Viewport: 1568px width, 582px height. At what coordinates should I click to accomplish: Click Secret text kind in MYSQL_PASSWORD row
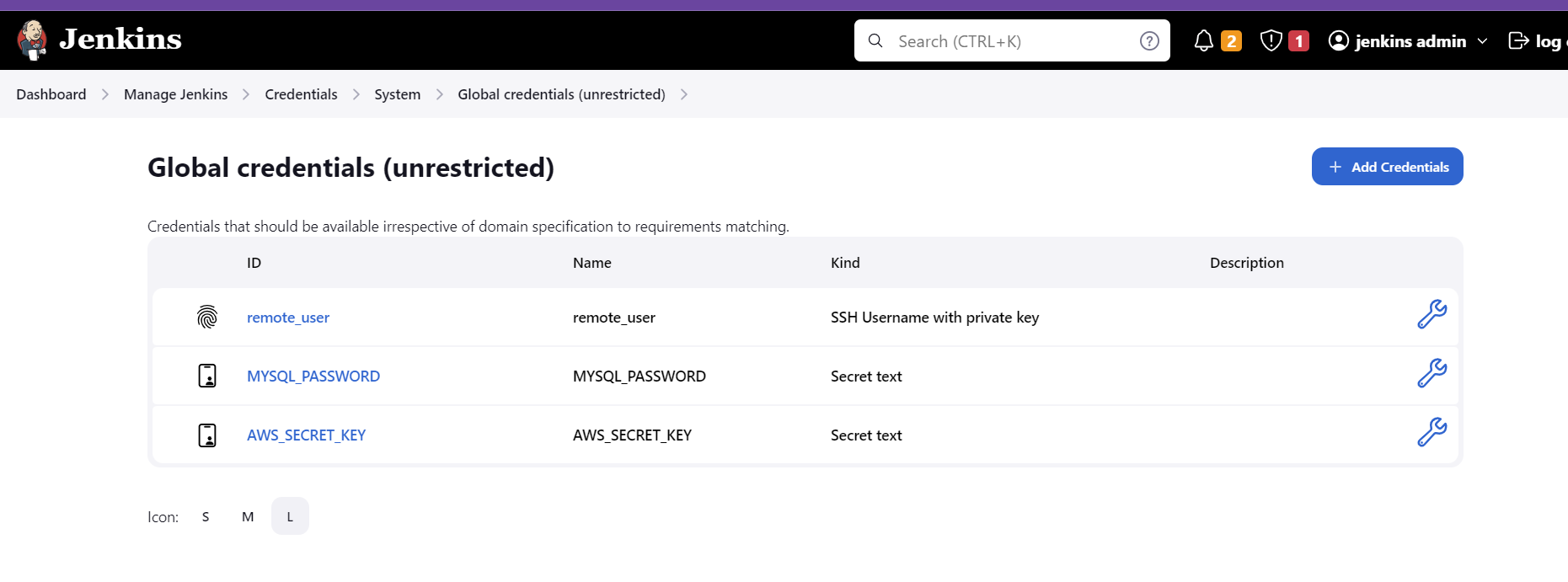(x=866, y=376)
